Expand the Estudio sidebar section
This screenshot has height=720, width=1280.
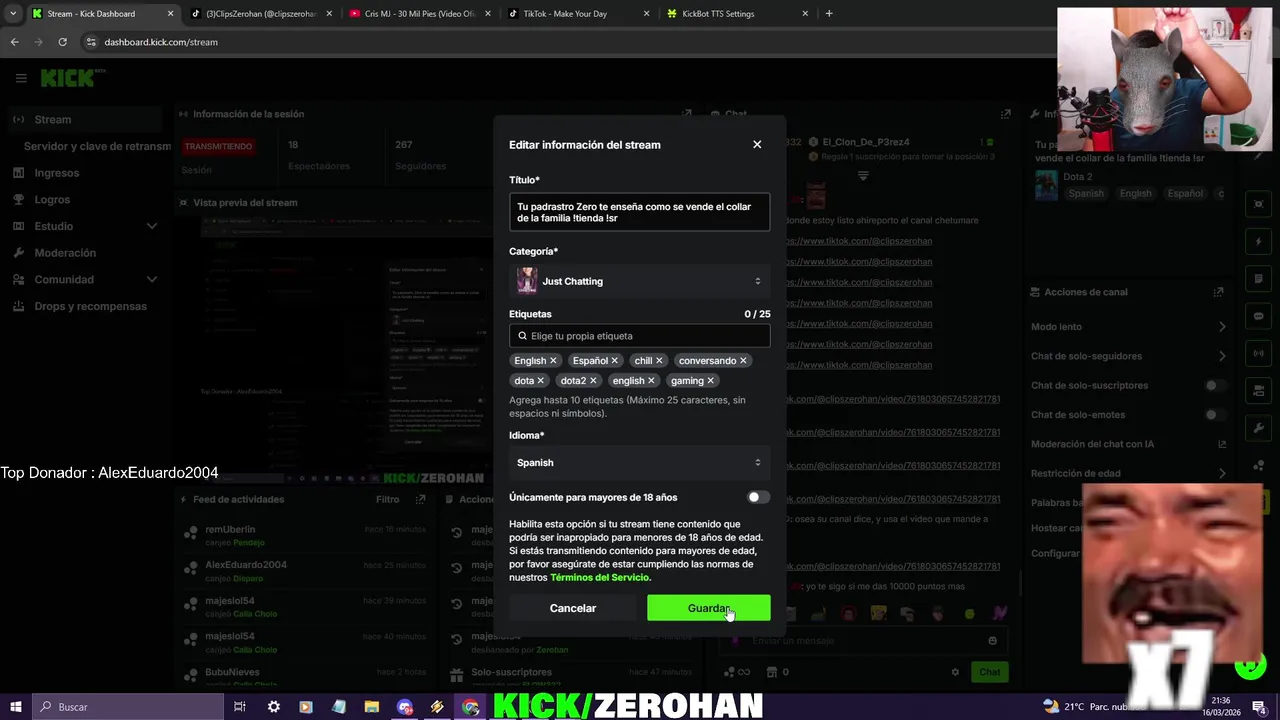pos(85,227)
